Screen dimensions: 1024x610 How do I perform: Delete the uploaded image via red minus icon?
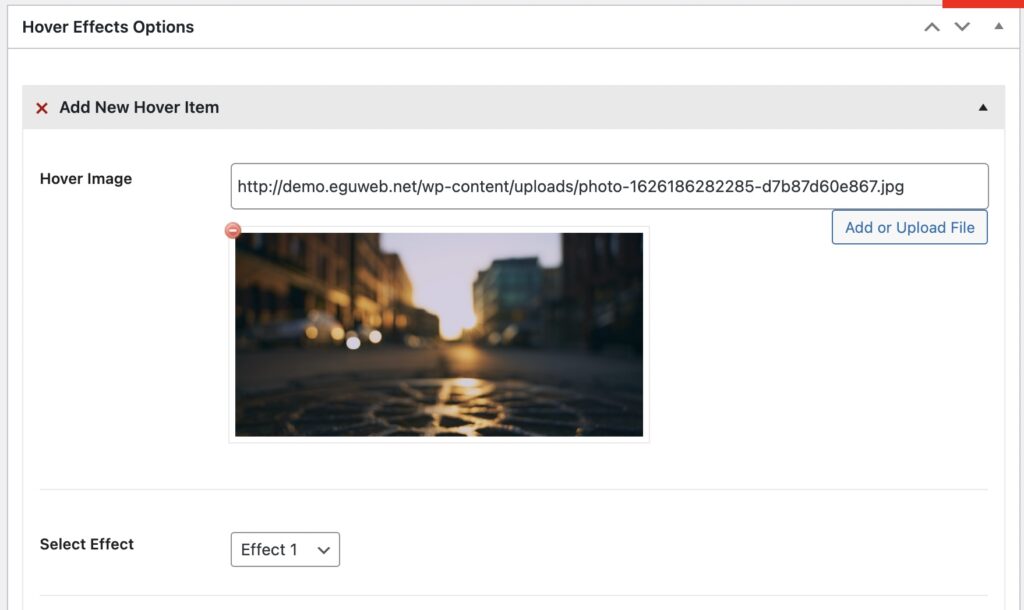pos(233,231)
